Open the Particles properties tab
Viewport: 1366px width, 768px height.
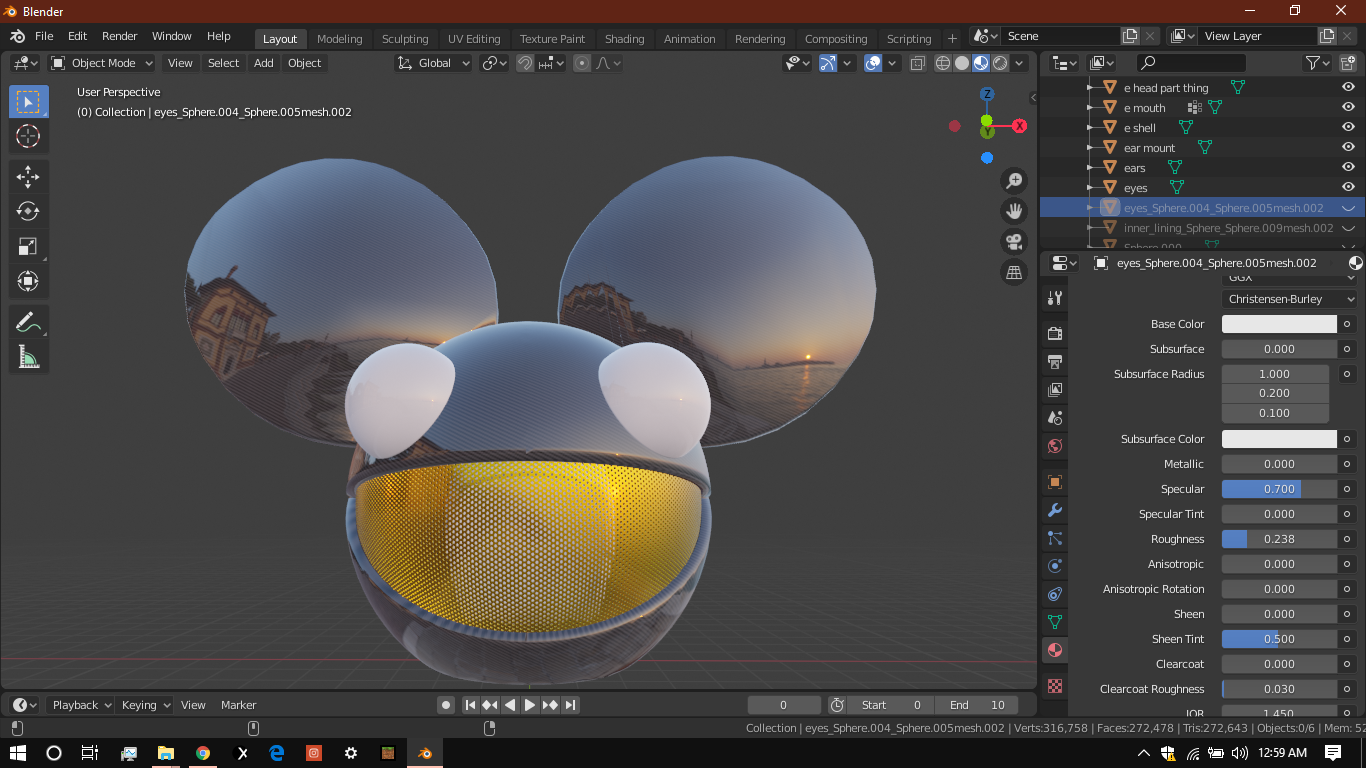click(x=1054, y=538)
